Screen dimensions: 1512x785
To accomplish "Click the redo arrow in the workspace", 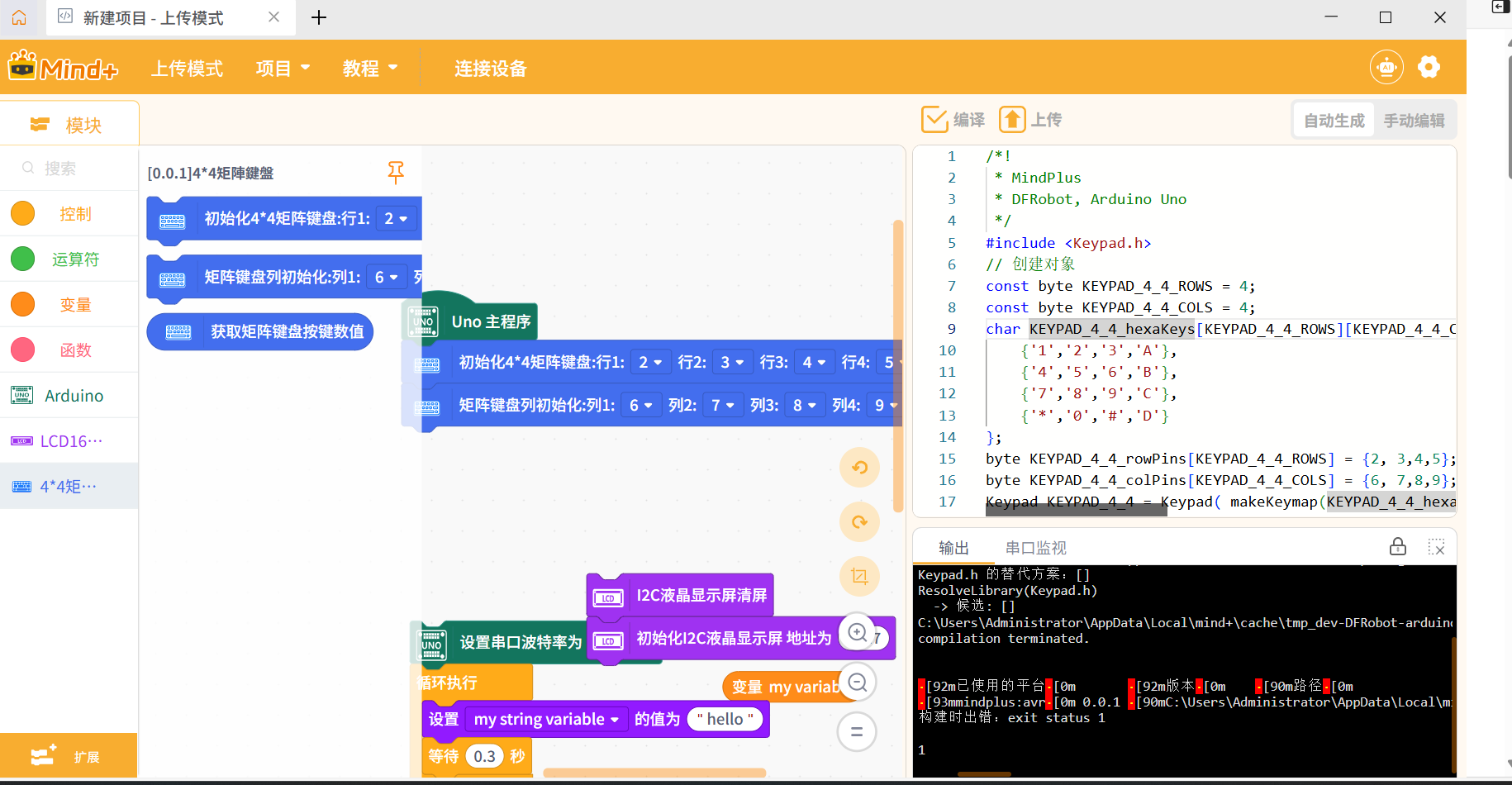I will [x=859, y=522].
